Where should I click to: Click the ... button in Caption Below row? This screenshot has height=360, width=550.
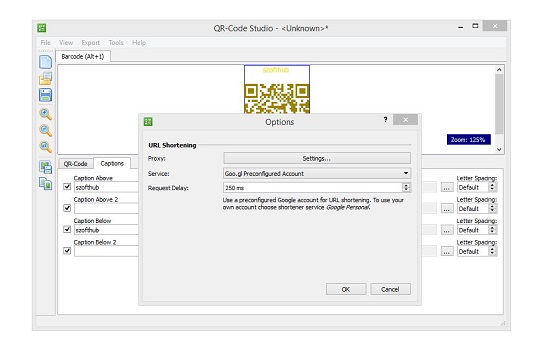click(447, 230)
